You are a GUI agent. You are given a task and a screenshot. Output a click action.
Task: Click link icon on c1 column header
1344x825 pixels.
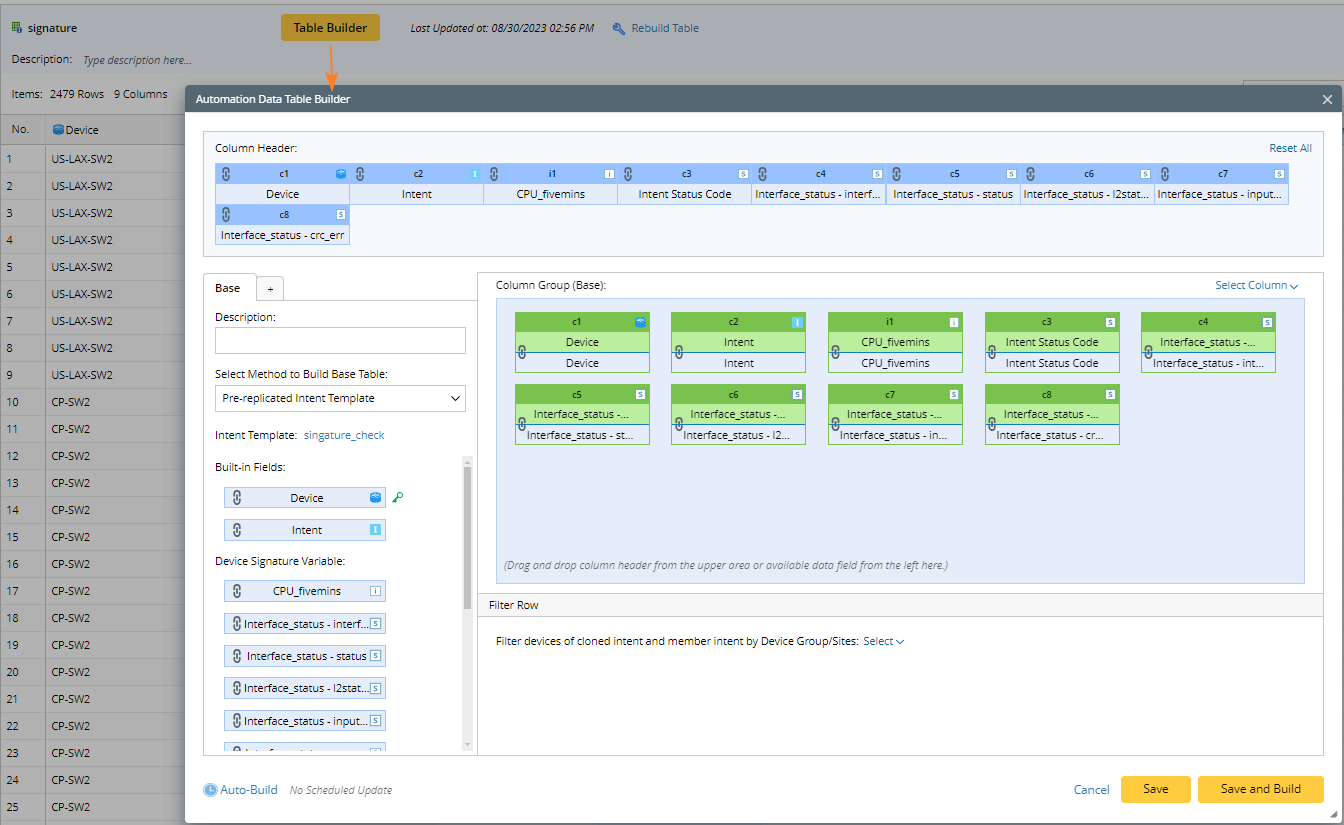click(x=226, y=174)
